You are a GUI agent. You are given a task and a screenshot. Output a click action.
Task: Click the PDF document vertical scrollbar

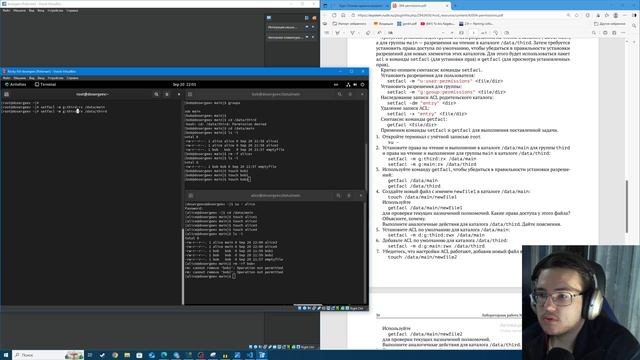[627, 206]
